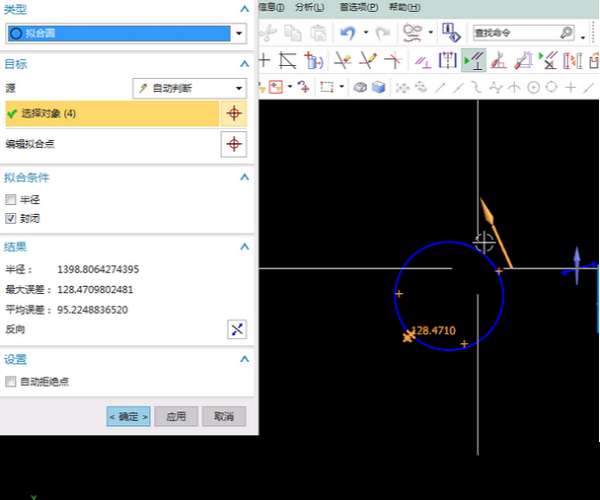Screen dimensions: 600x500
Task: Open the 帮助 (Help) menu
Action: [x=404, y=7]
